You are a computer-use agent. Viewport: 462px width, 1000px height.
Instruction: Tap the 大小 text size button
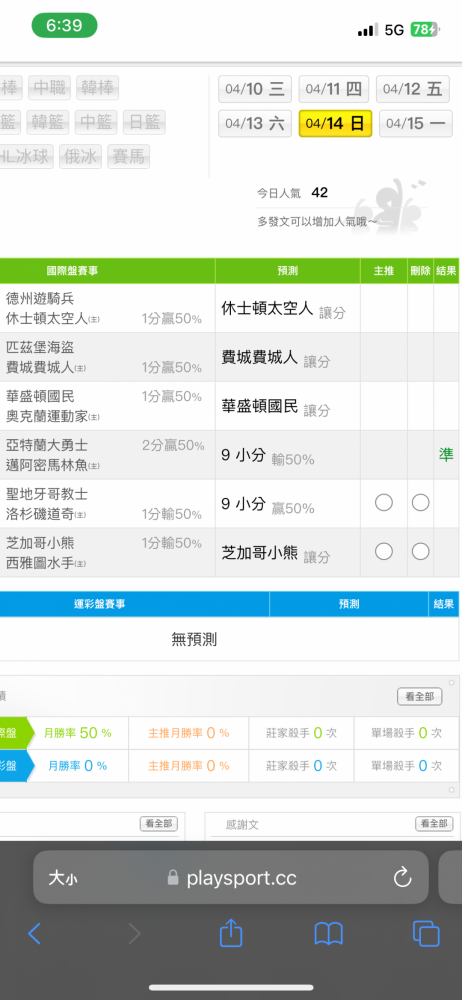coord(64,878)
